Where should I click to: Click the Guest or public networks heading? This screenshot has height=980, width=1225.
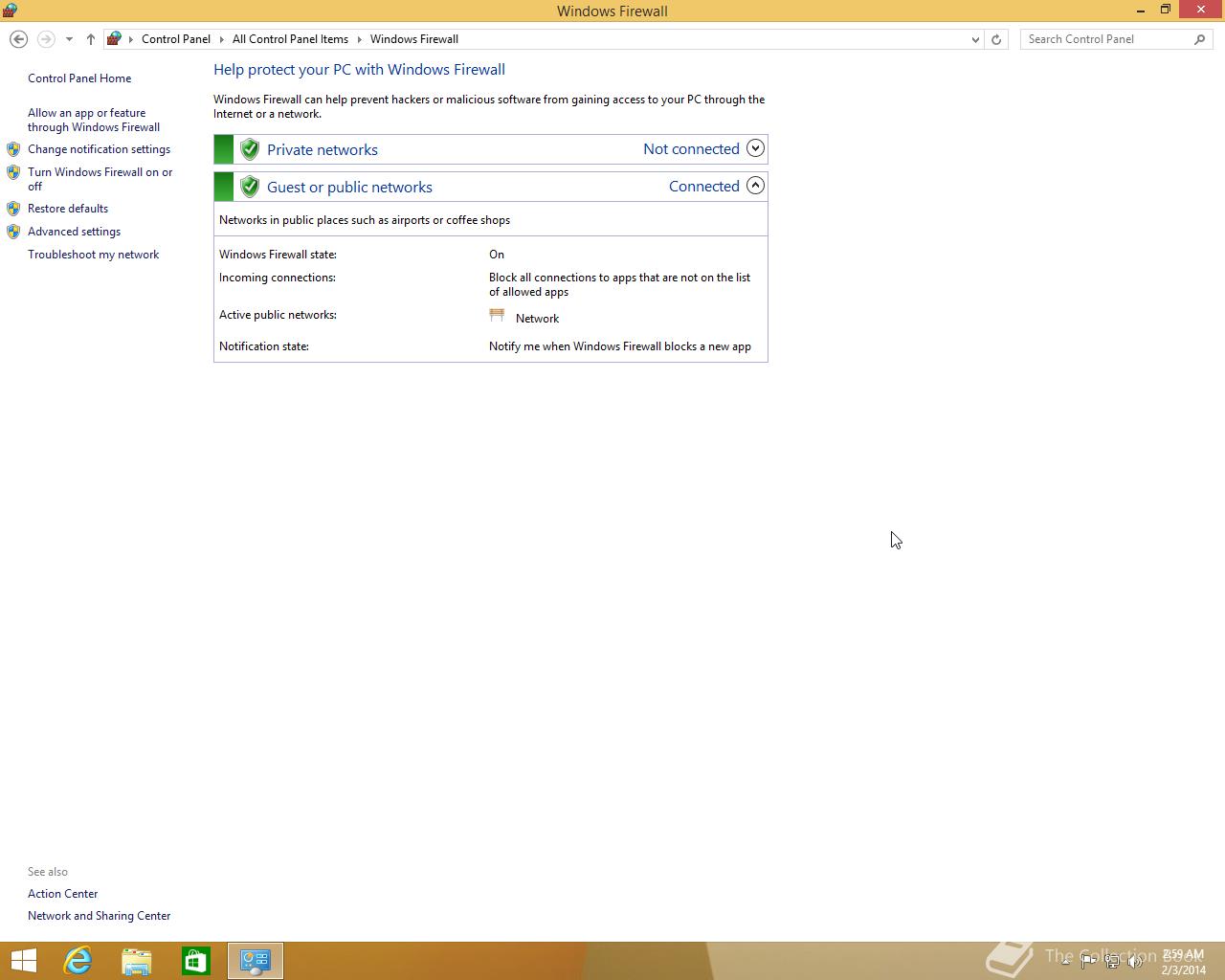point(349,188)
